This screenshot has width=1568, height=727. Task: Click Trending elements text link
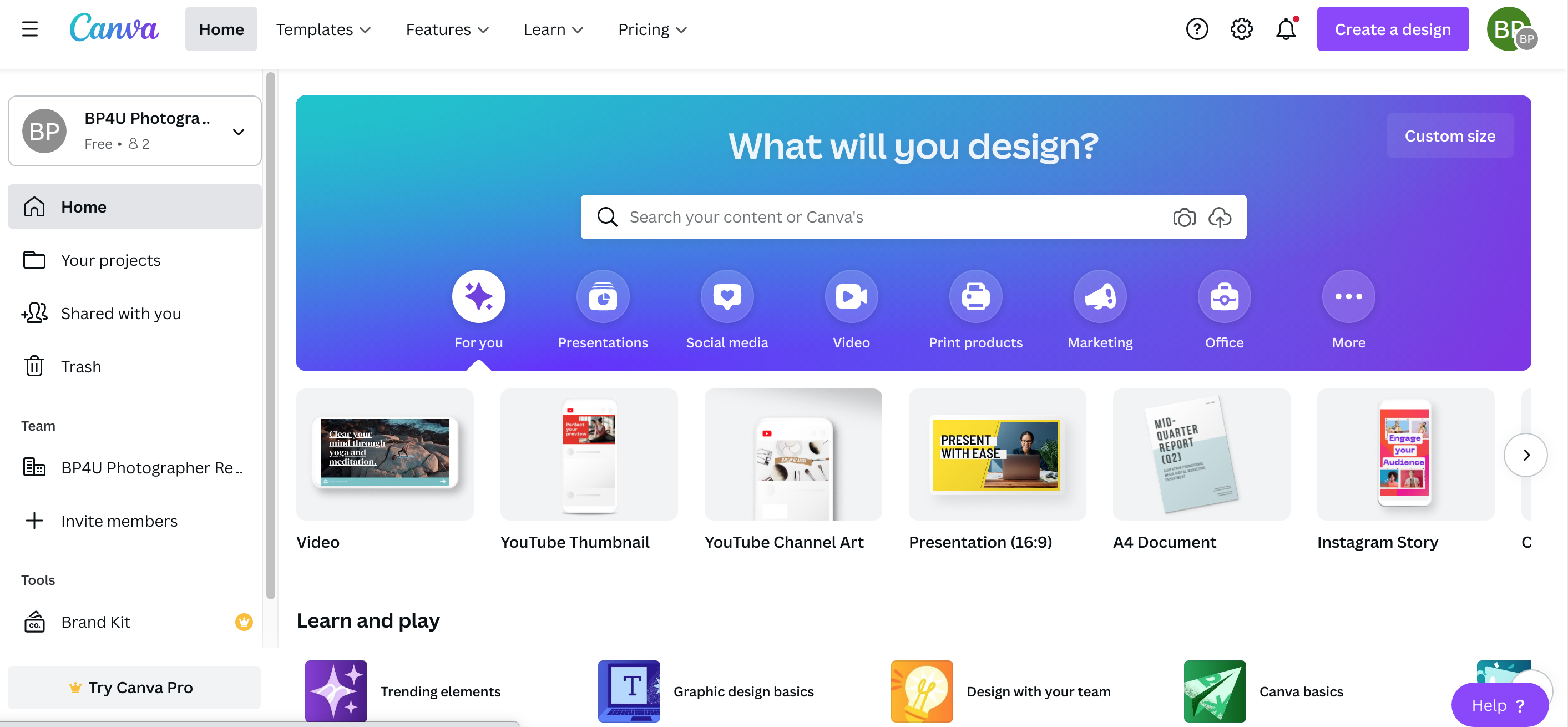click(x=440, y=691)
